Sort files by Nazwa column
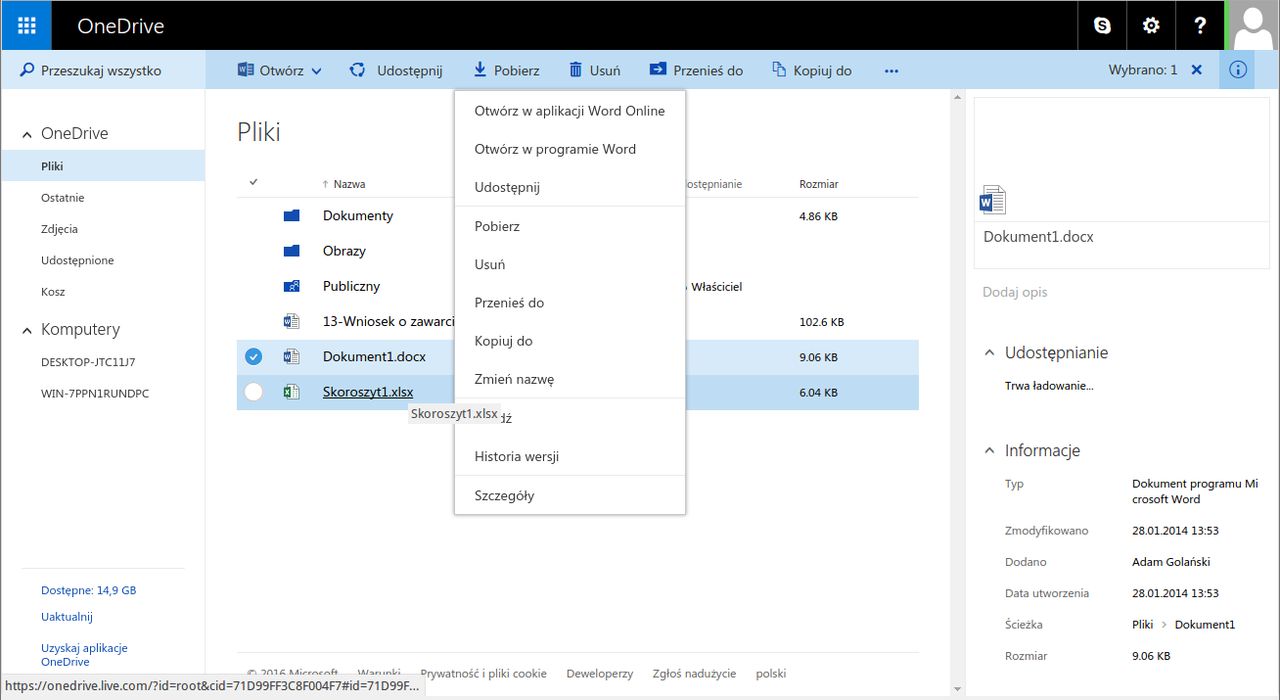 pos(349,184)
